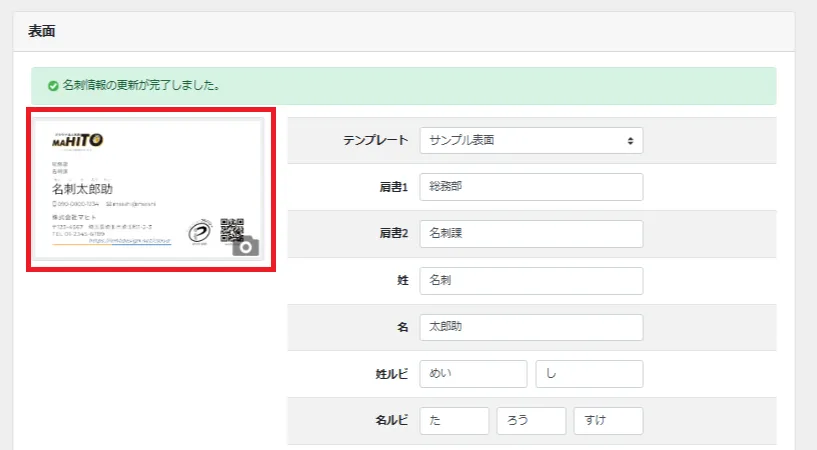Viewport: 817px width, 450px height.
Task: Click the 名ルビ field containing ろう
Action: (x=531, y=420)
